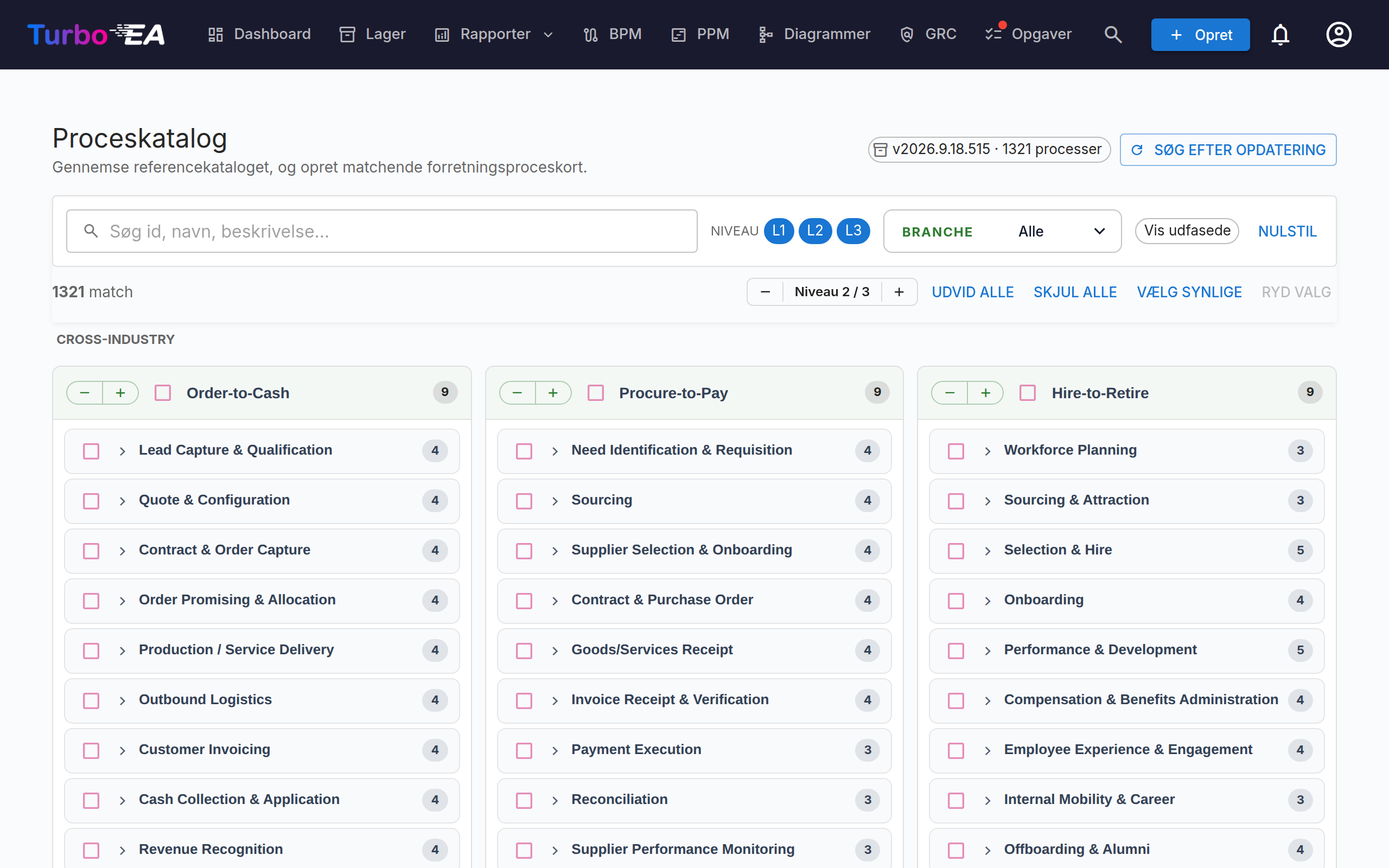Image resolution: width=1389 pixels, height=868 pixels.
Task: Open the GRC nav item
Action: (928, 34)
